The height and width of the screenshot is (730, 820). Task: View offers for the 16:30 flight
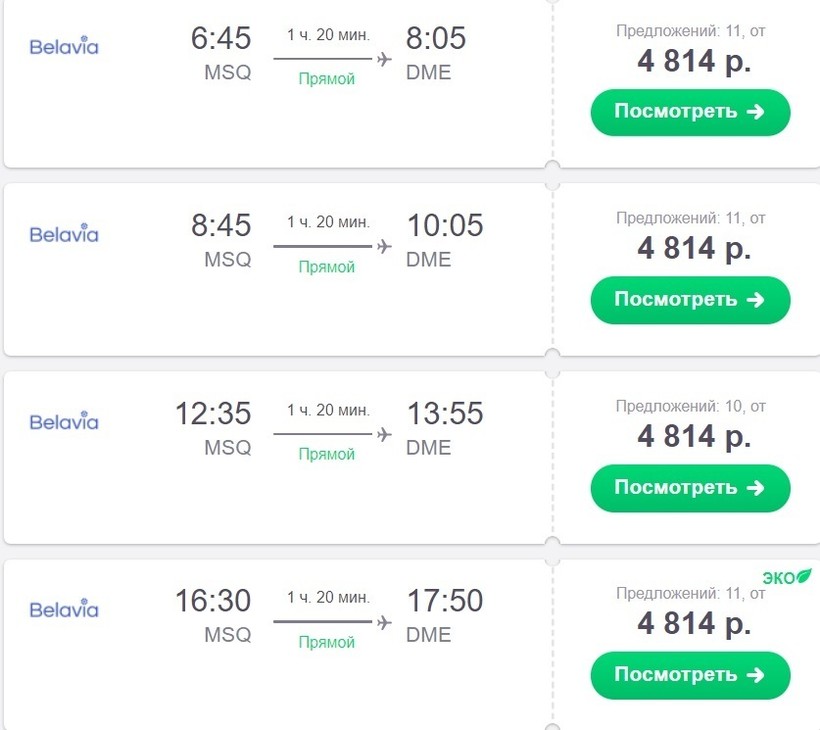tap(690, 675)
